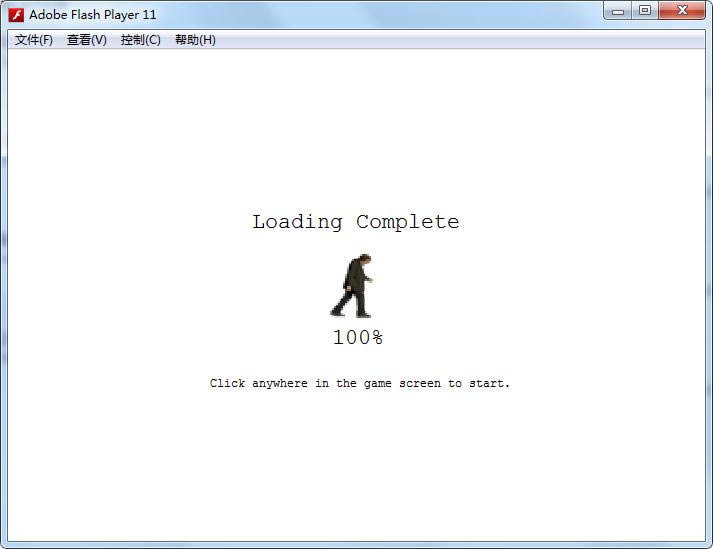Close the Adobe Flash Player window
The image size is (713, 549).
pyautogui.click(x=684, y=11)
